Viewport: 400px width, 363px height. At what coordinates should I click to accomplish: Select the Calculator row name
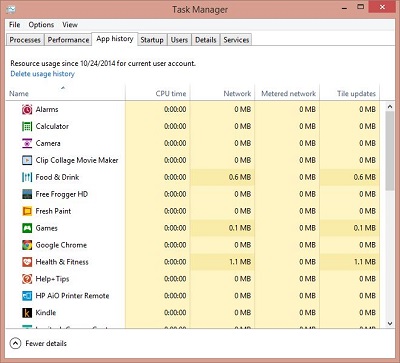pos(52,126)
